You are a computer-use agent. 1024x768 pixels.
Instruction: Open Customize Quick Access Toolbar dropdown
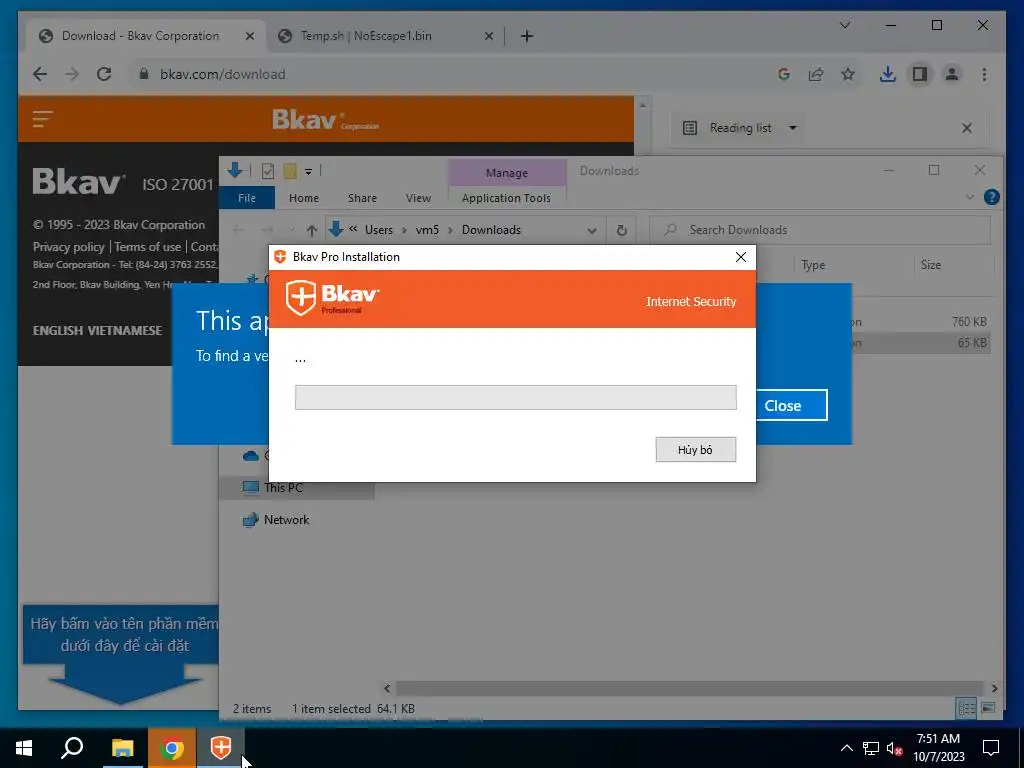point(308,172)
